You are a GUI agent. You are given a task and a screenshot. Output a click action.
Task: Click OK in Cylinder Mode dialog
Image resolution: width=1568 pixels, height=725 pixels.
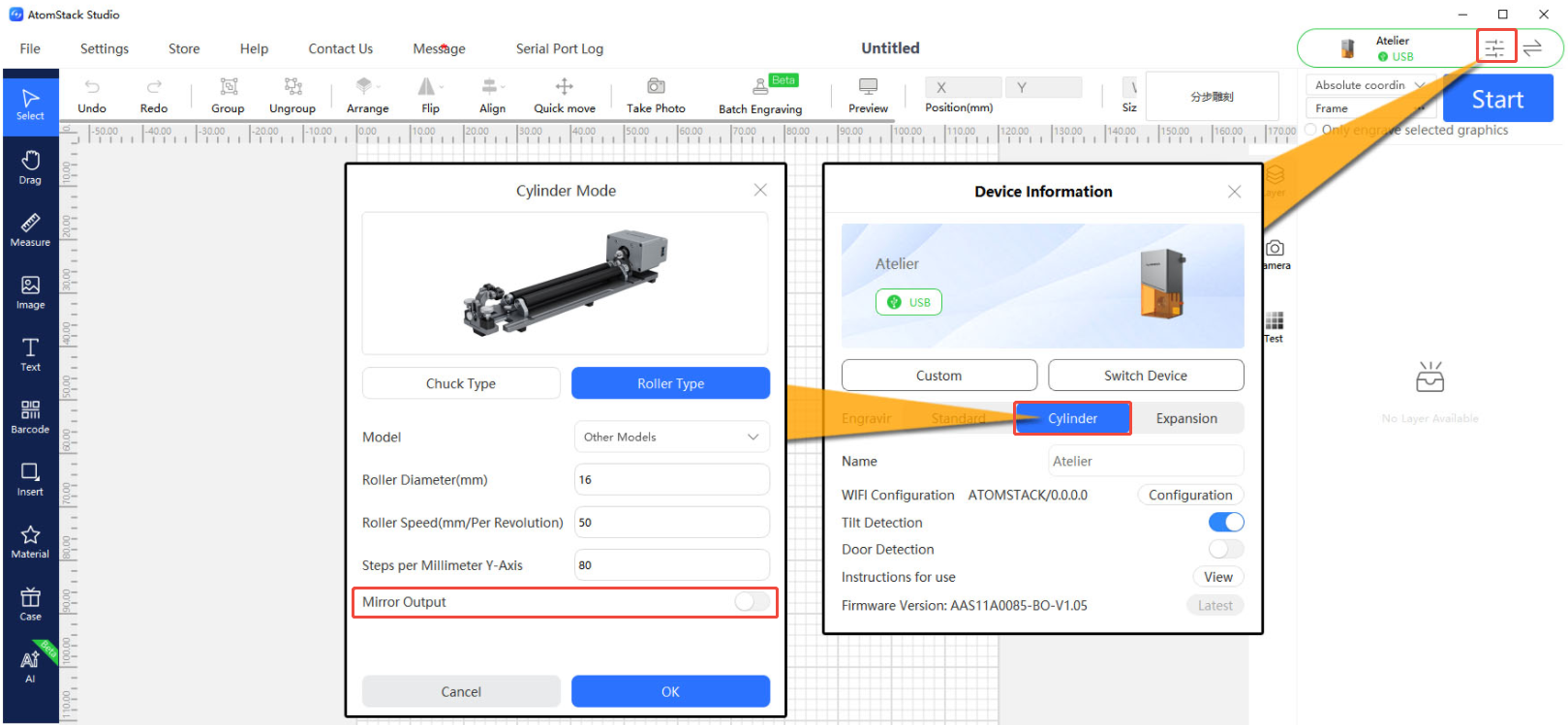tap(670, 692)
